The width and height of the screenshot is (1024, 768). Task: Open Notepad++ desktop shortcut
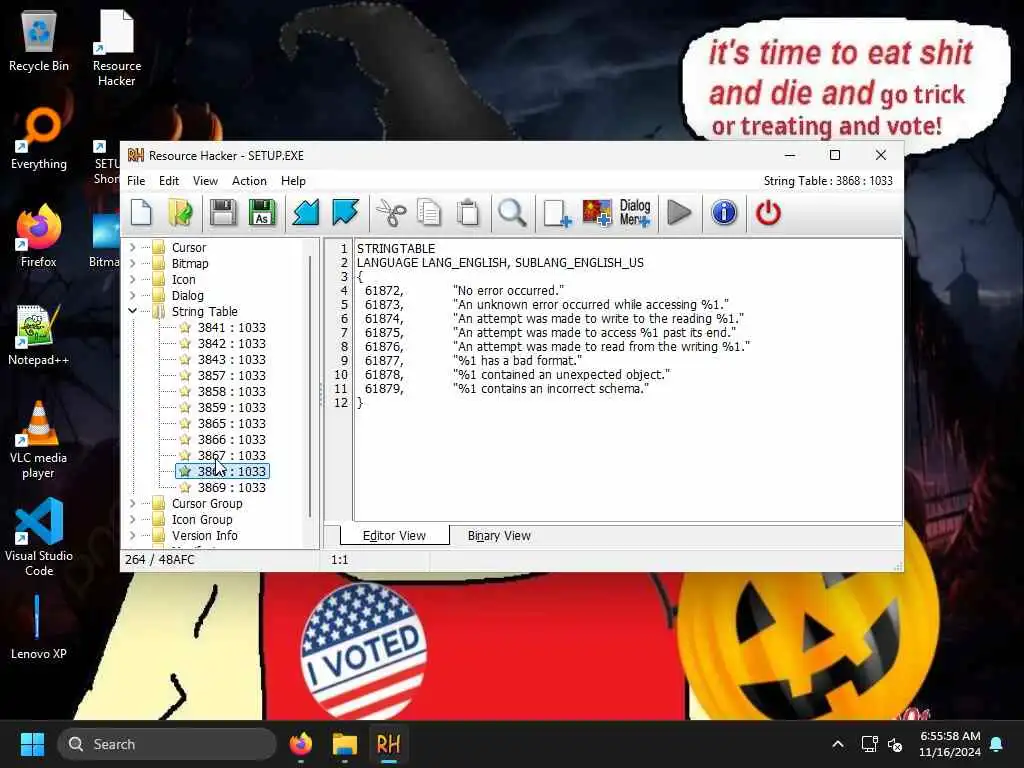tap(39, 334)
